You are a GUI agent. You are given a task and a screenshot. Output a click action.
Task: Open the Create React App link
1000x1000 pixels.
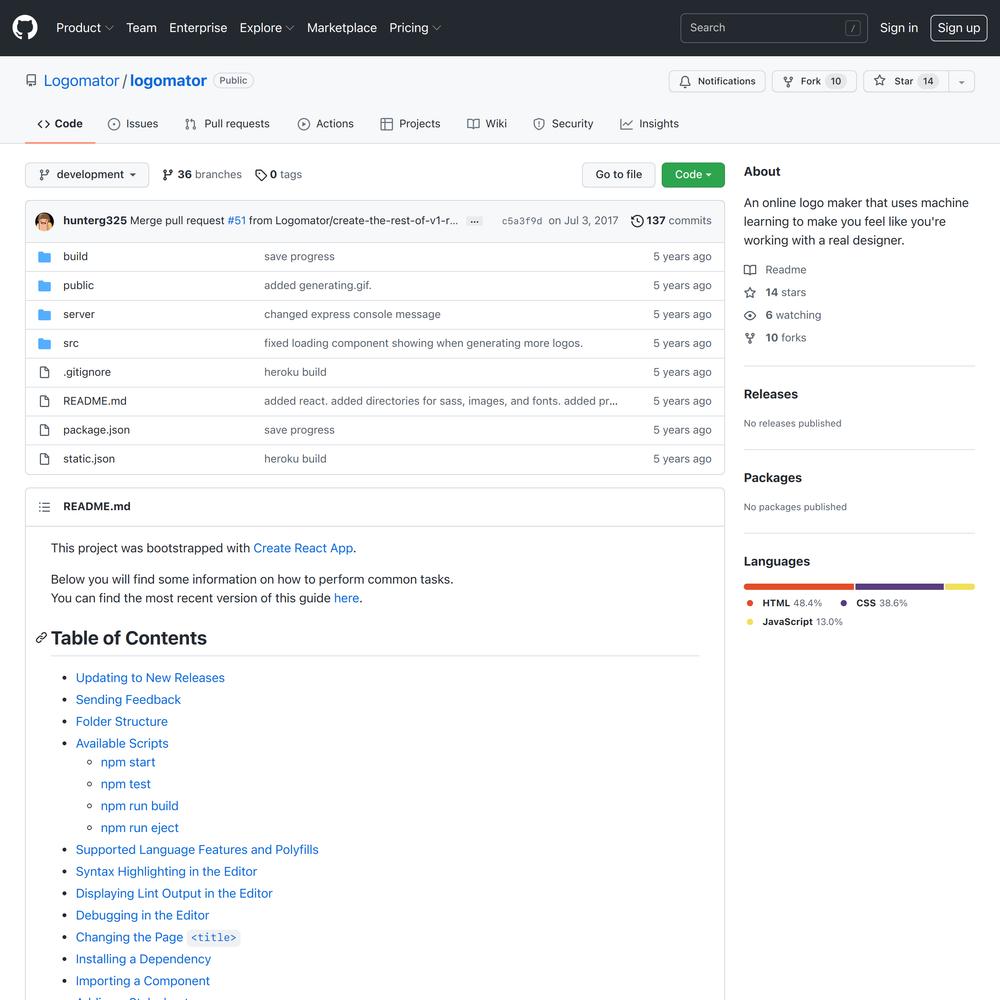(x=303, y=548)
